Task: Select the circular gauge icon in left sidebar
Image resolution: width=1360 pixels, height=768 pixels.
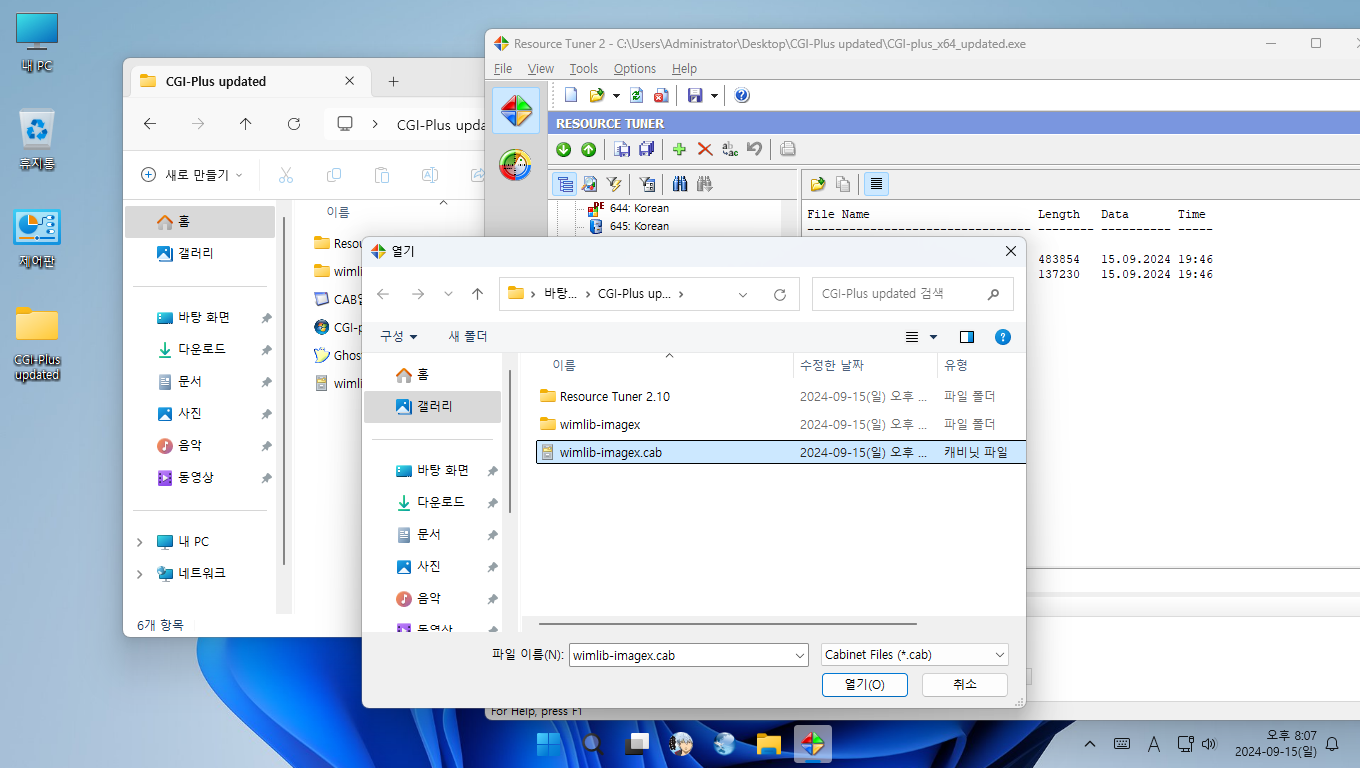Action: click(516, 164)
